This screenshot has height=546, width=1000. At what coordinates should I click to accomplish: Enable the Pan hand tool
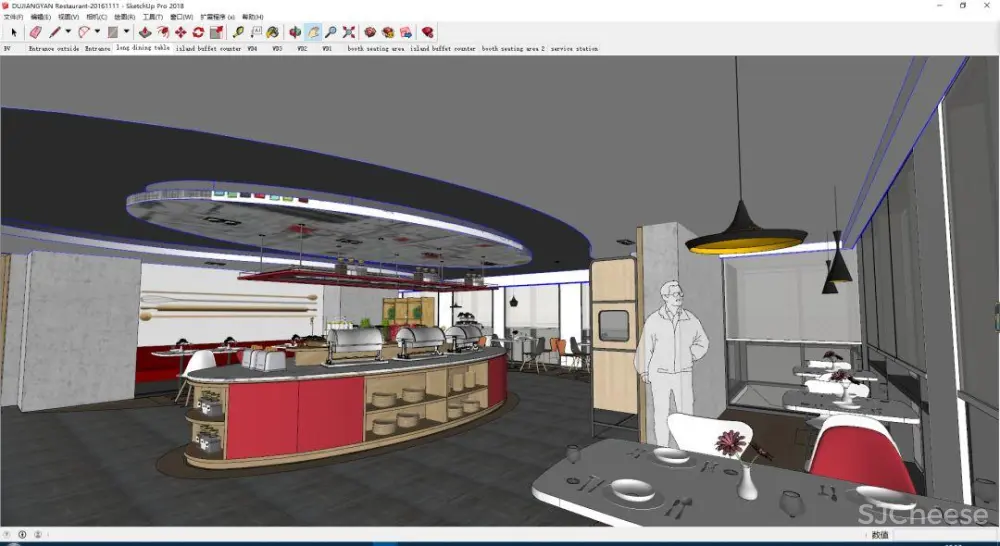[313, 33]
